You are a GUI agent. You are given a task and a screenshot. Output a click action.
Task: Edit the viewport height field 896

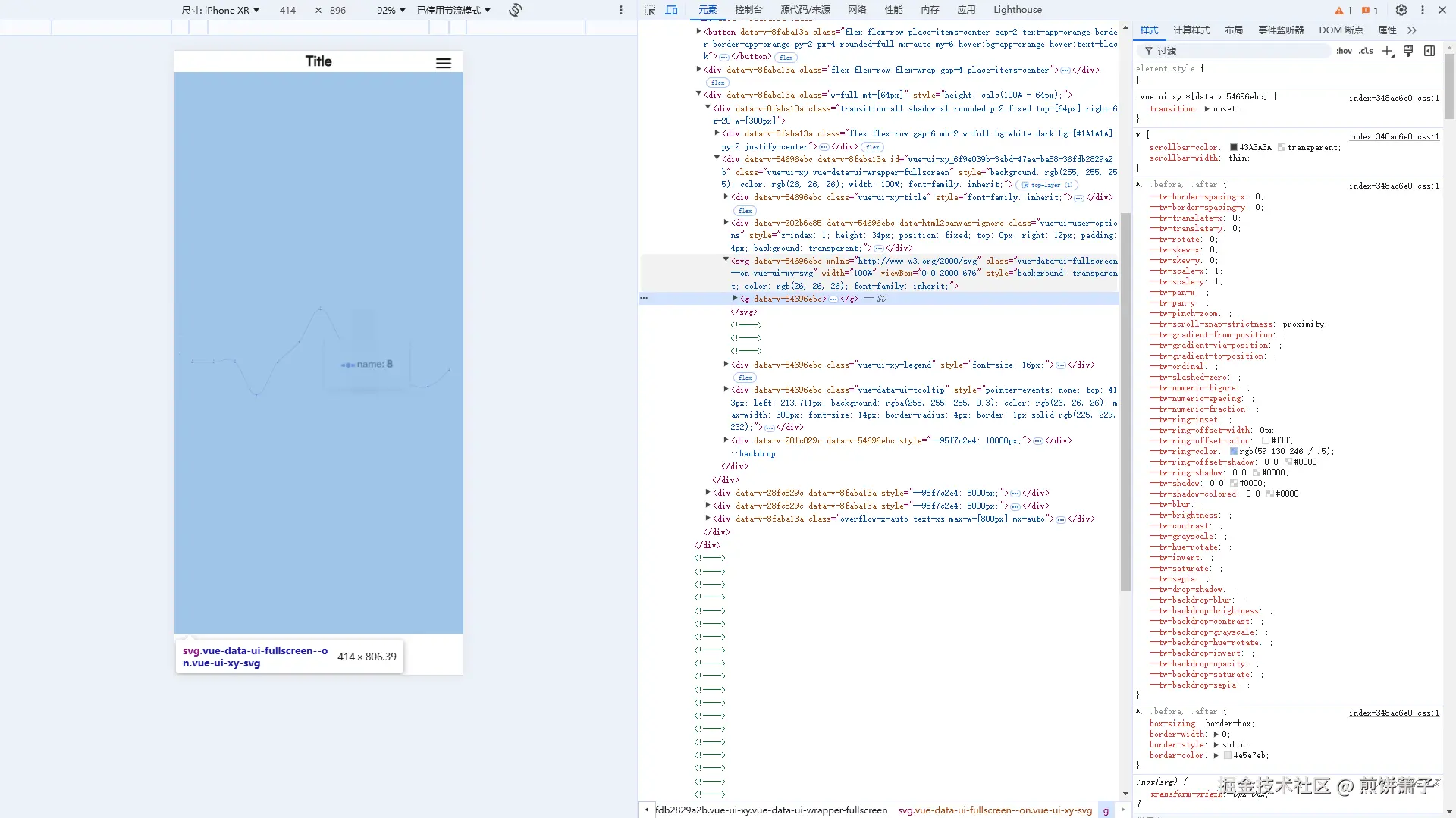pyautogui.click(x=337, y=10)
